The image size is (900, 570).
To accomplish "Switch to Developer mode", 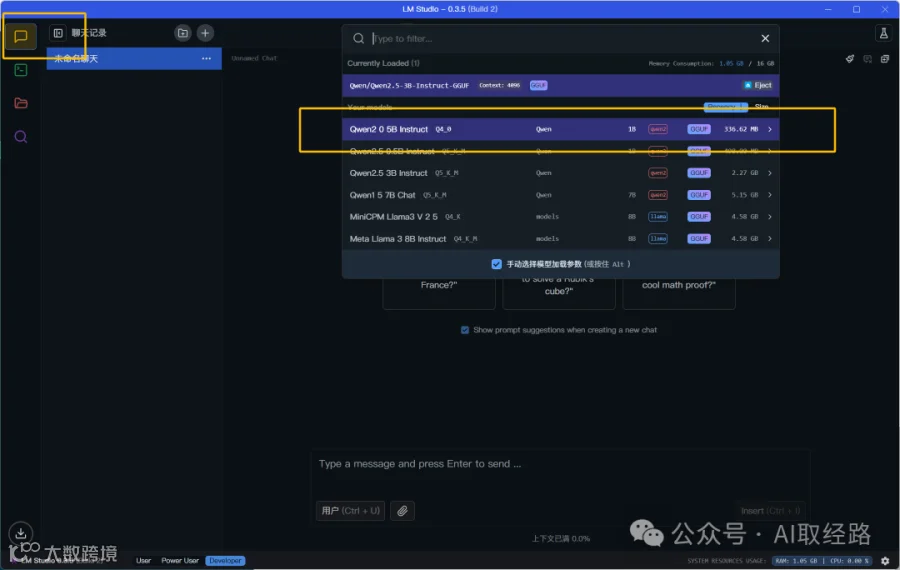I will tap(225, 560).
